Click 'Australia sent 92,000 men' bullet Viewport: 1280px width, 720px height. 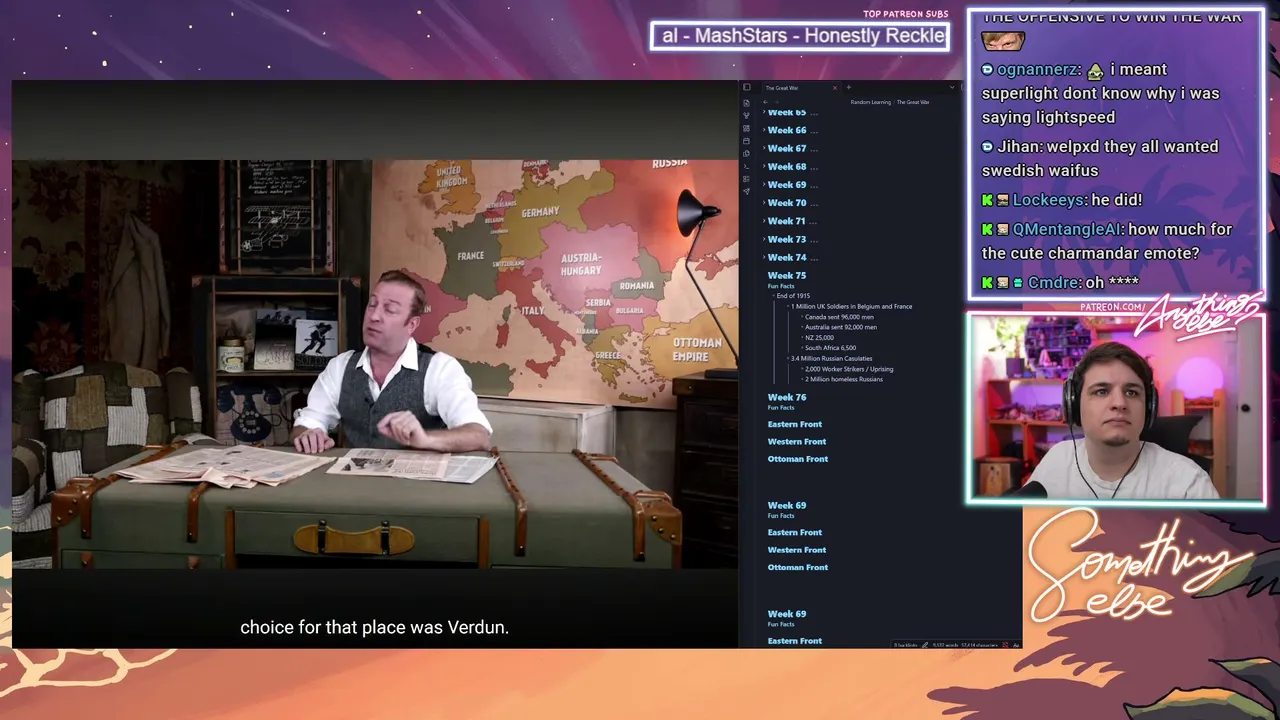click(841, 327)
